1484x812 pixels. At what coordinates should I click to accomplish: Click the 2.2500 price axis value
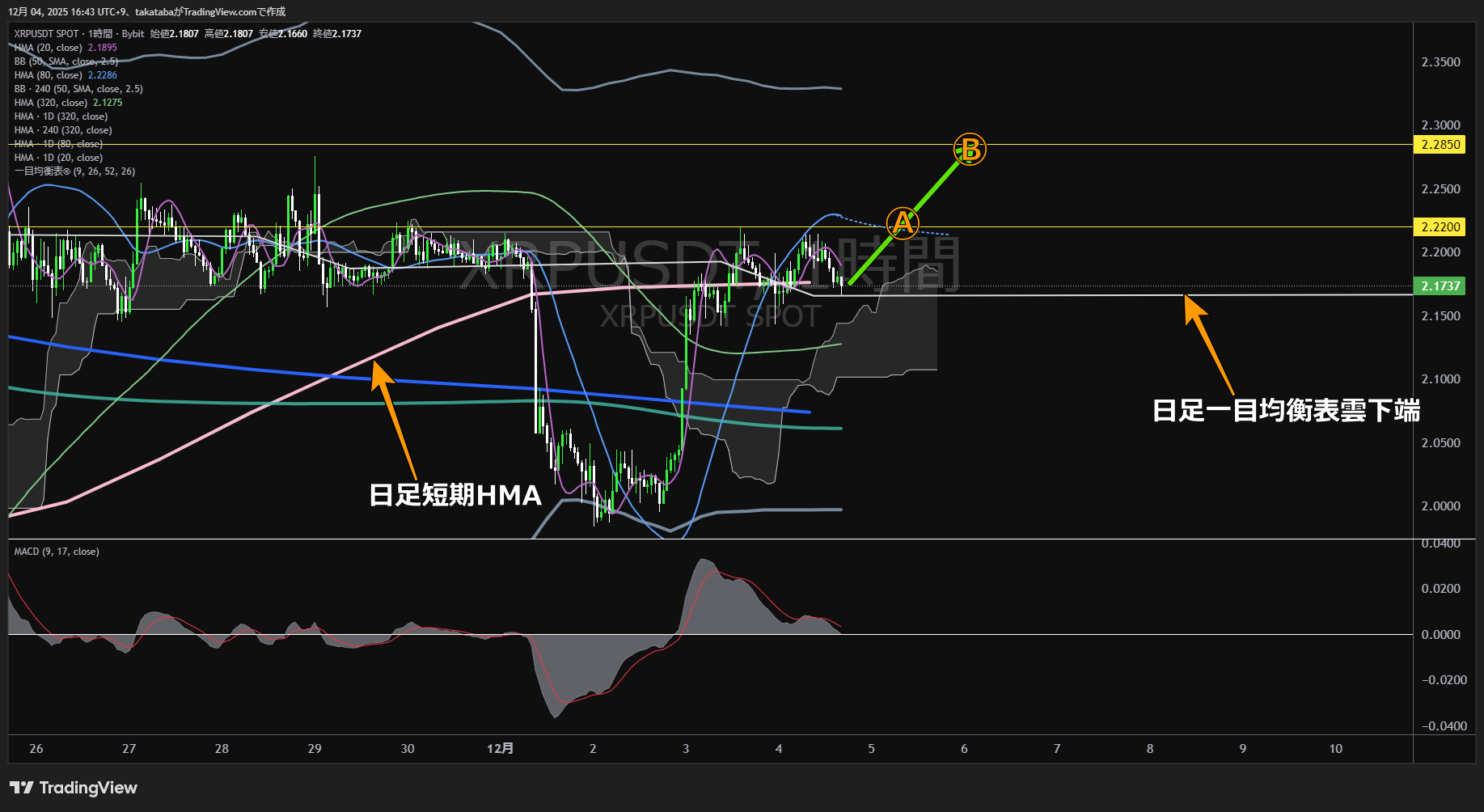(1440, 189)
